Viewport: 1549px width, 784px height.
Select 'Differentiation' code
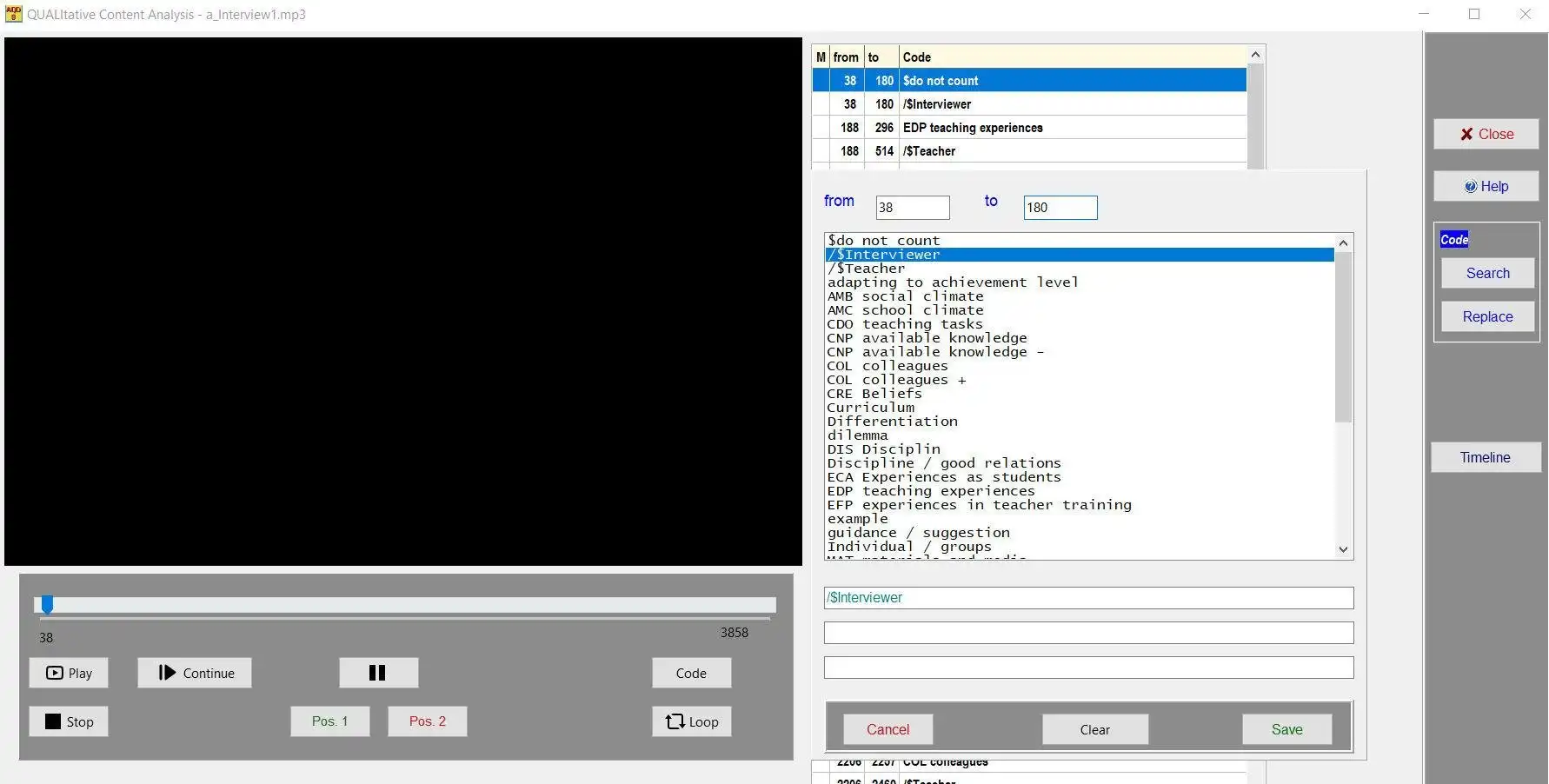click(x=1080, y=422)
